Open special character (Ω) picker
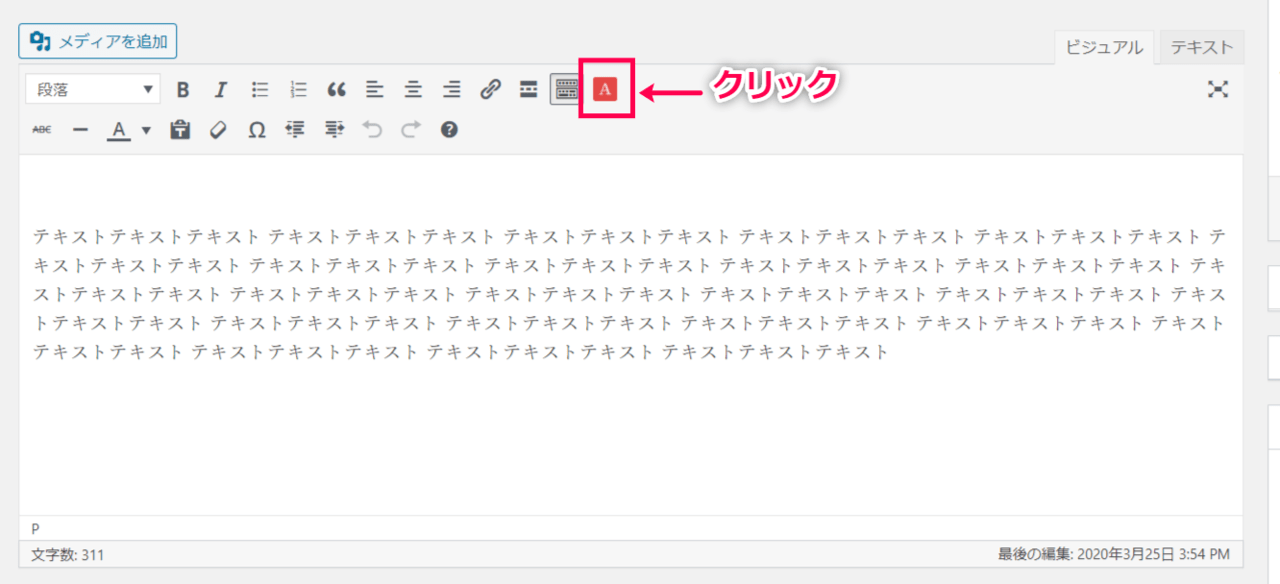This screenshot has height=584, width=1280. (x=257, y=129)
